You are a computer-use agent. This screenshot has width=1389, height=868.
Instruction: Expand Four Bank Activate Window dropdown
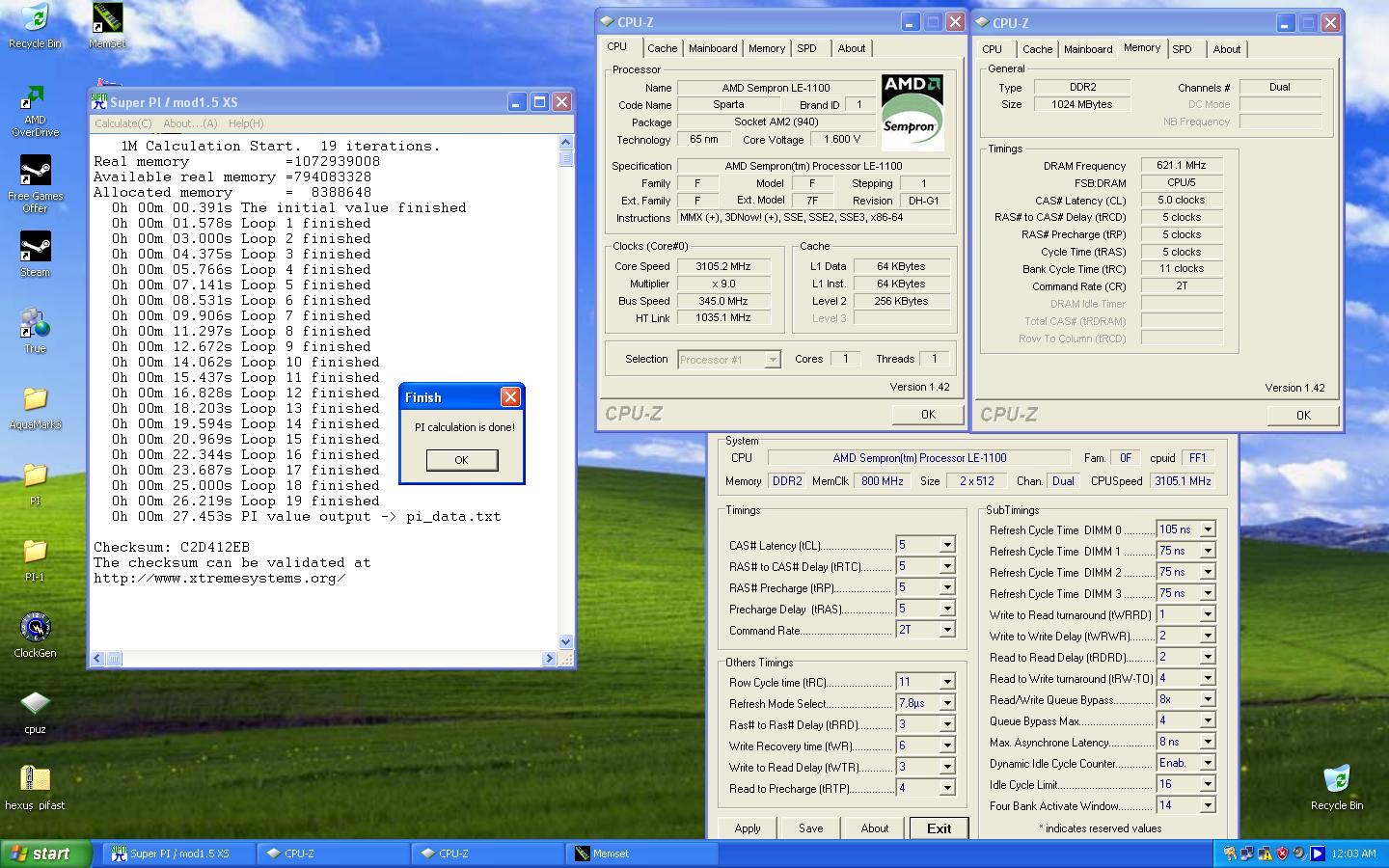[x=1208, y=805]
